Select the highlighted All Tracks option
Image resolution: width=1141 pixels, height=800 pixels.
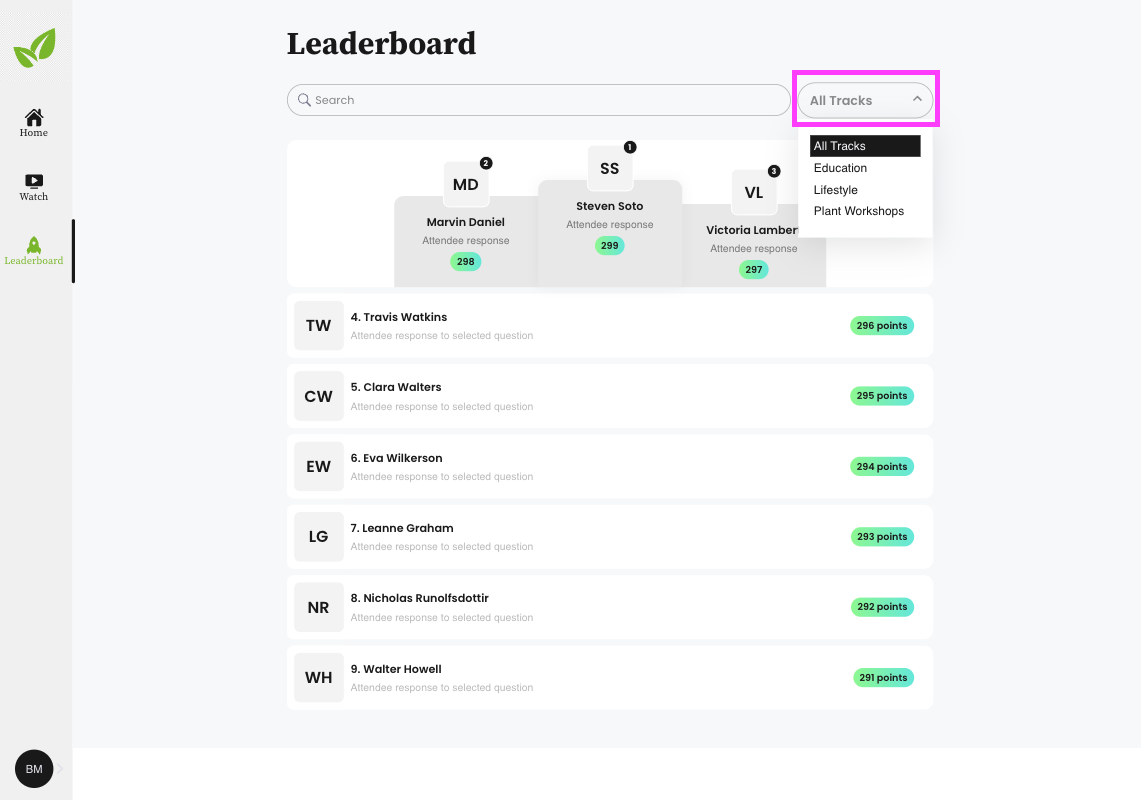[x=864, y=146]
